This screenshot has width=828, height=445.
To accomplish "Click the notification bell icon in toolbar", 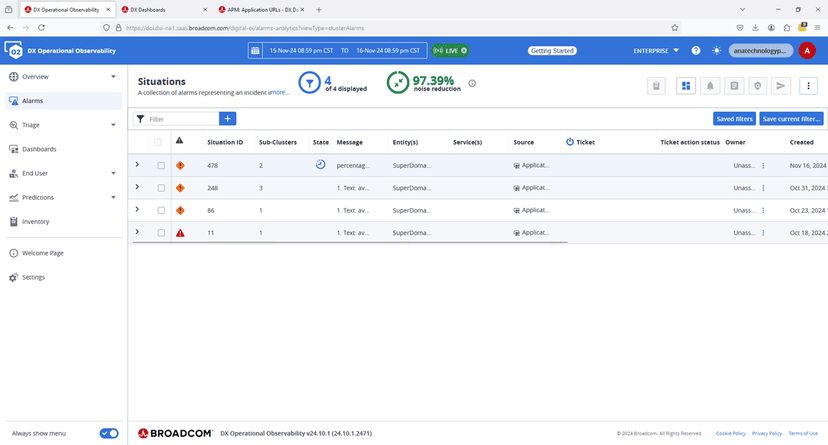I will [711, 86].
